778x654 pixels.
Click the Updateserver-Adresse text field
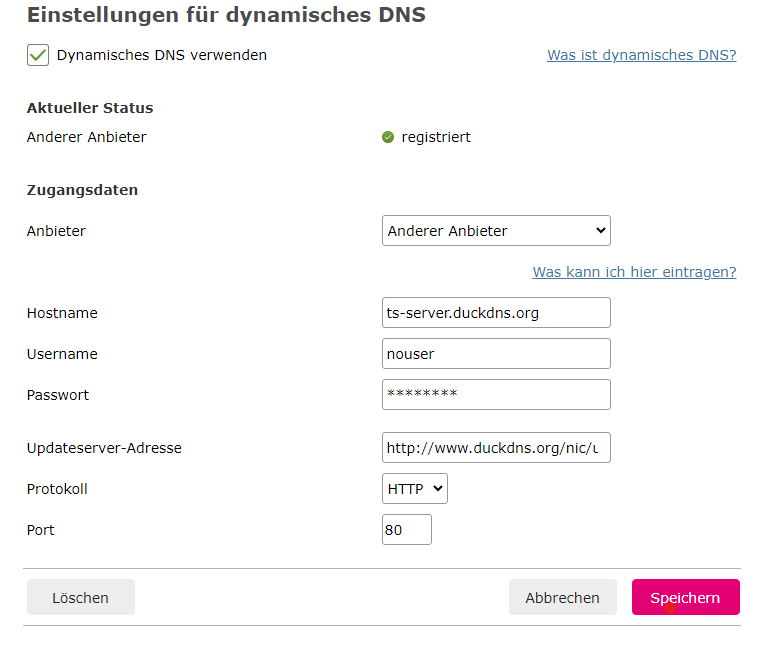(x=496, y=448)
